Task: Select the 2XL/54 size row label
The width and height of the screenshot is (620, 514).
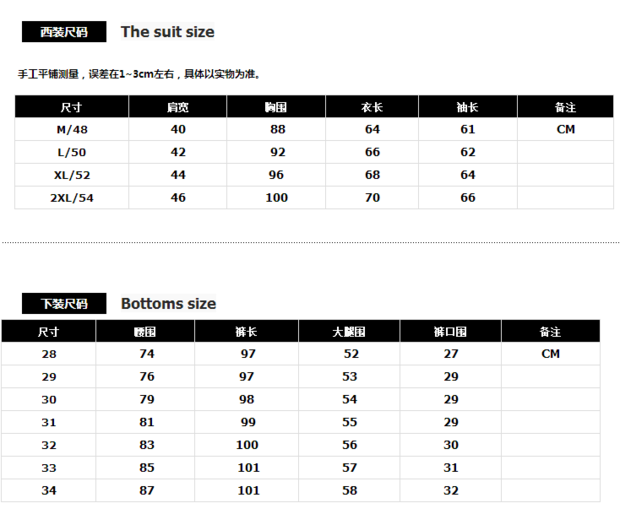Action: (71, 198)
